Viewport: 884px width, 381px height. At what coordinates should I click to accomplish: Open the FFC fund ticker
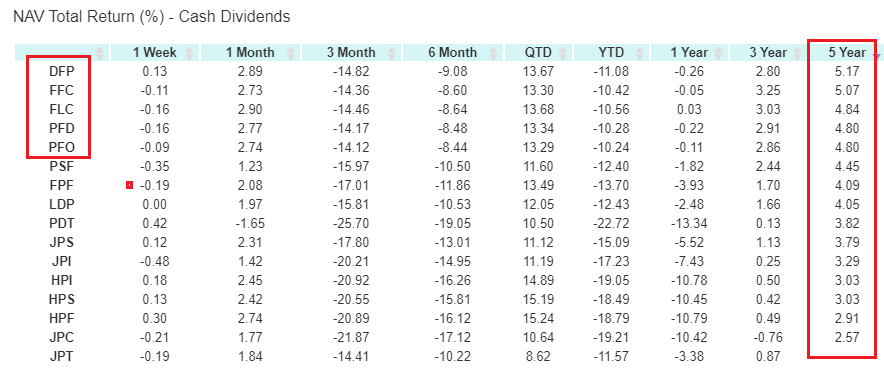[62, 90]
